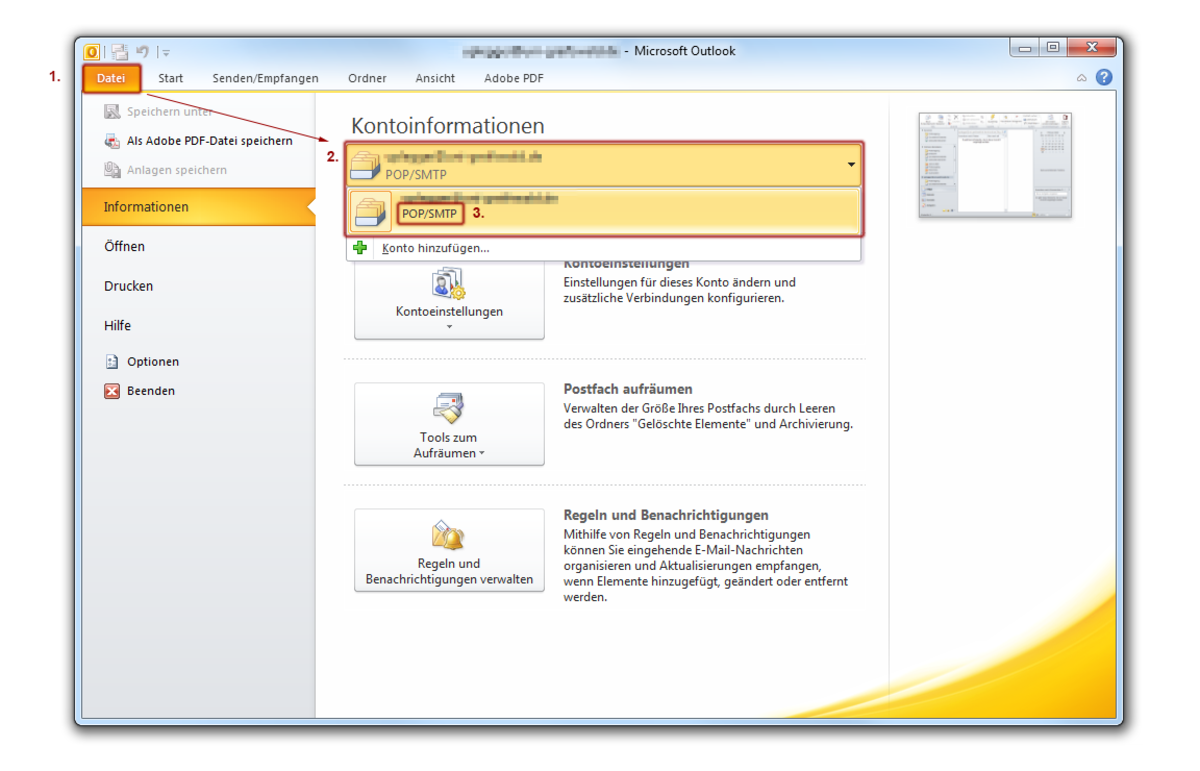1200x771 pixels.
Task: Click the green plus icon for Konto hinzufügen
Action: pyautogui.click(x=361, y=248)
